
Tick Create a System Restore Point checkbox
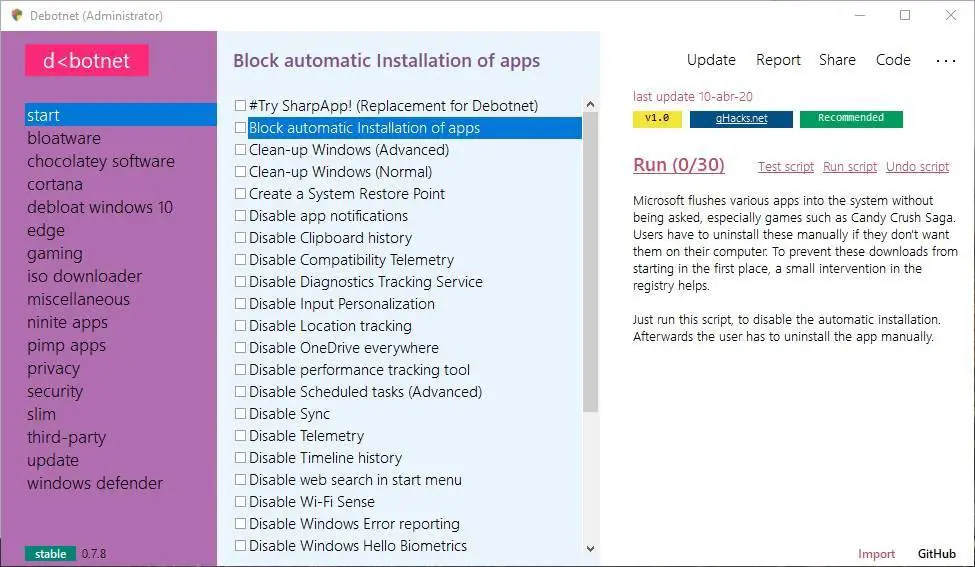point(240,194)
